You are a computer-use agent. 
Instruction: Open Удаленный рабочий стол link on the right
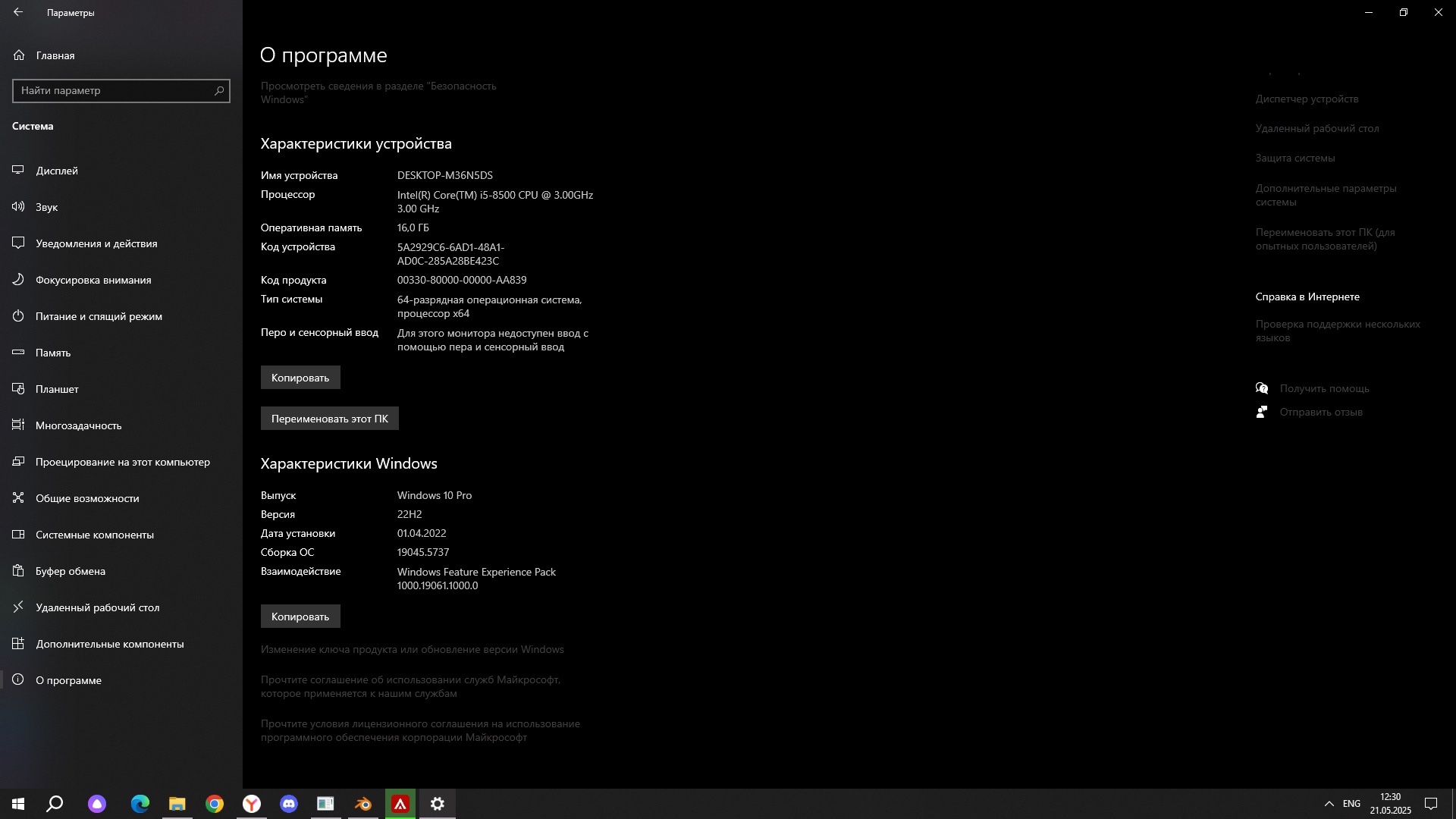[1317, 128]
